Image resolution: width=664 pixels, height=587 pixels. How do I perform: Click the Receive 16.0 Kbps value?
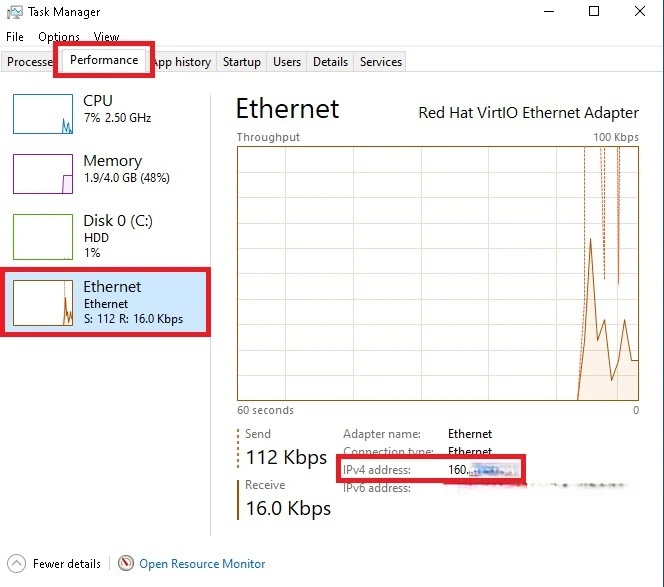coord(288,508)
